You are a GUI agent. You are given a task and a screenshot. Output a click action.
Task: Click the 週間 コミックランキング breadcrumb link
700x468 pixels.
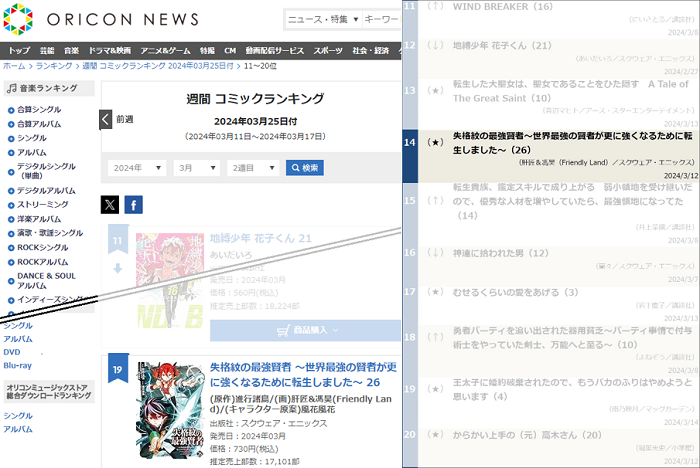pyautogui.click(x=158, y=66)
